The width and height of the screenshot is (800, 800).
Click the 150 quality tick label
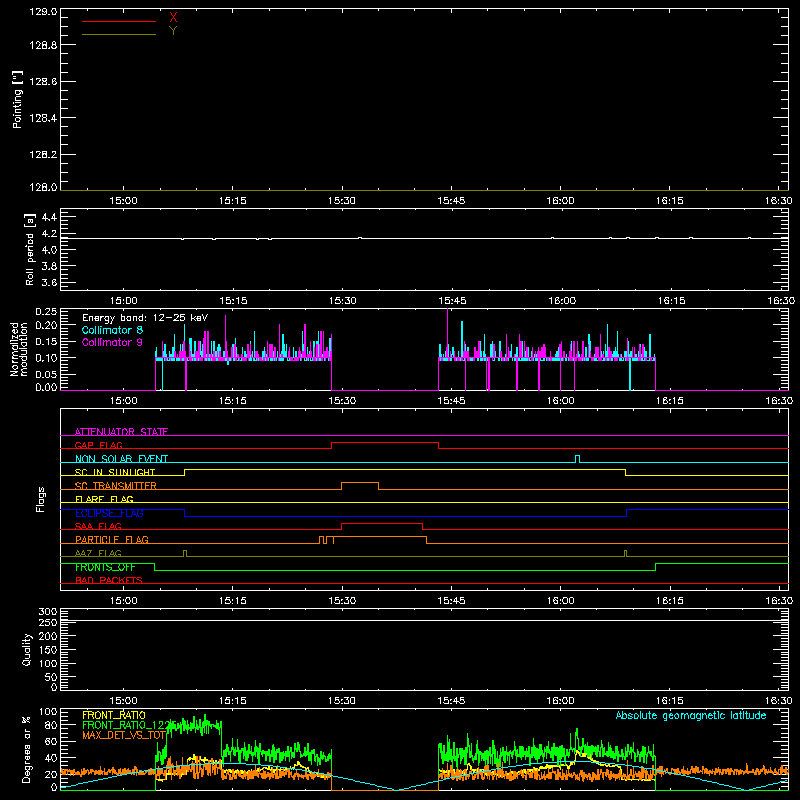tap(48, 650)
